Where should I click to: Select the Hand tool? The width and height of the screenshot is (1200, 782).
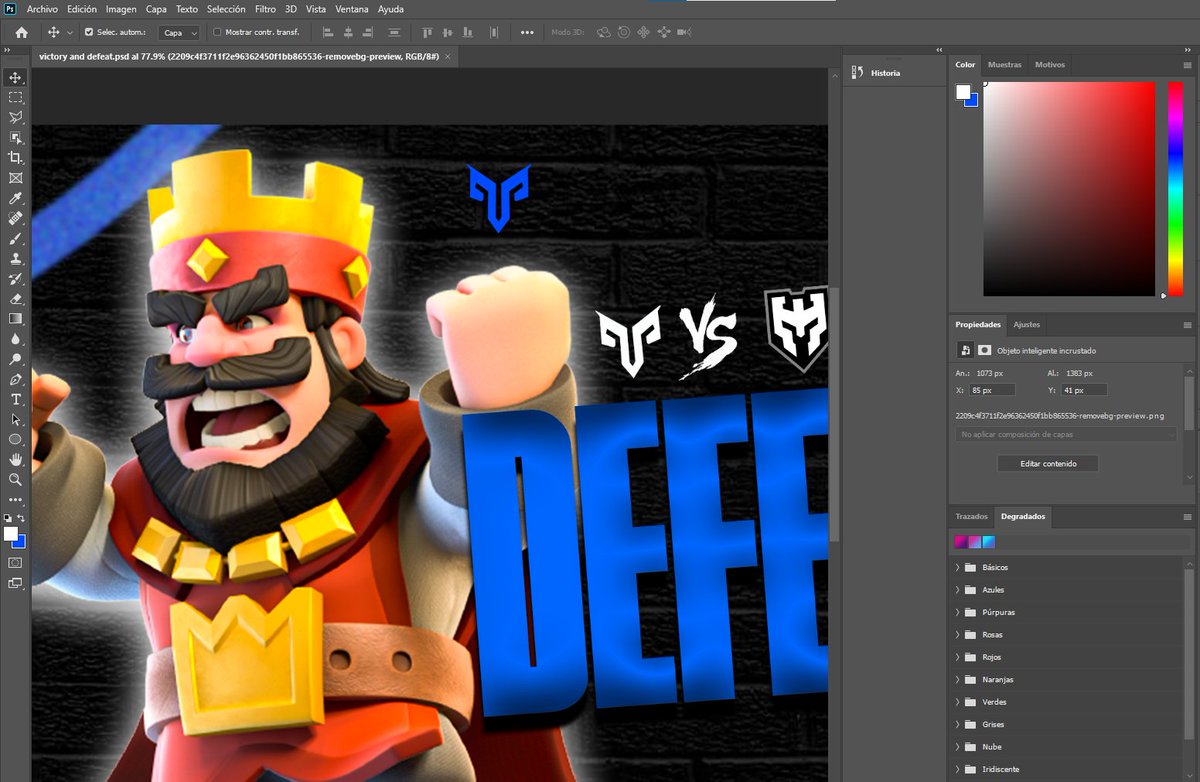[15, 459]
